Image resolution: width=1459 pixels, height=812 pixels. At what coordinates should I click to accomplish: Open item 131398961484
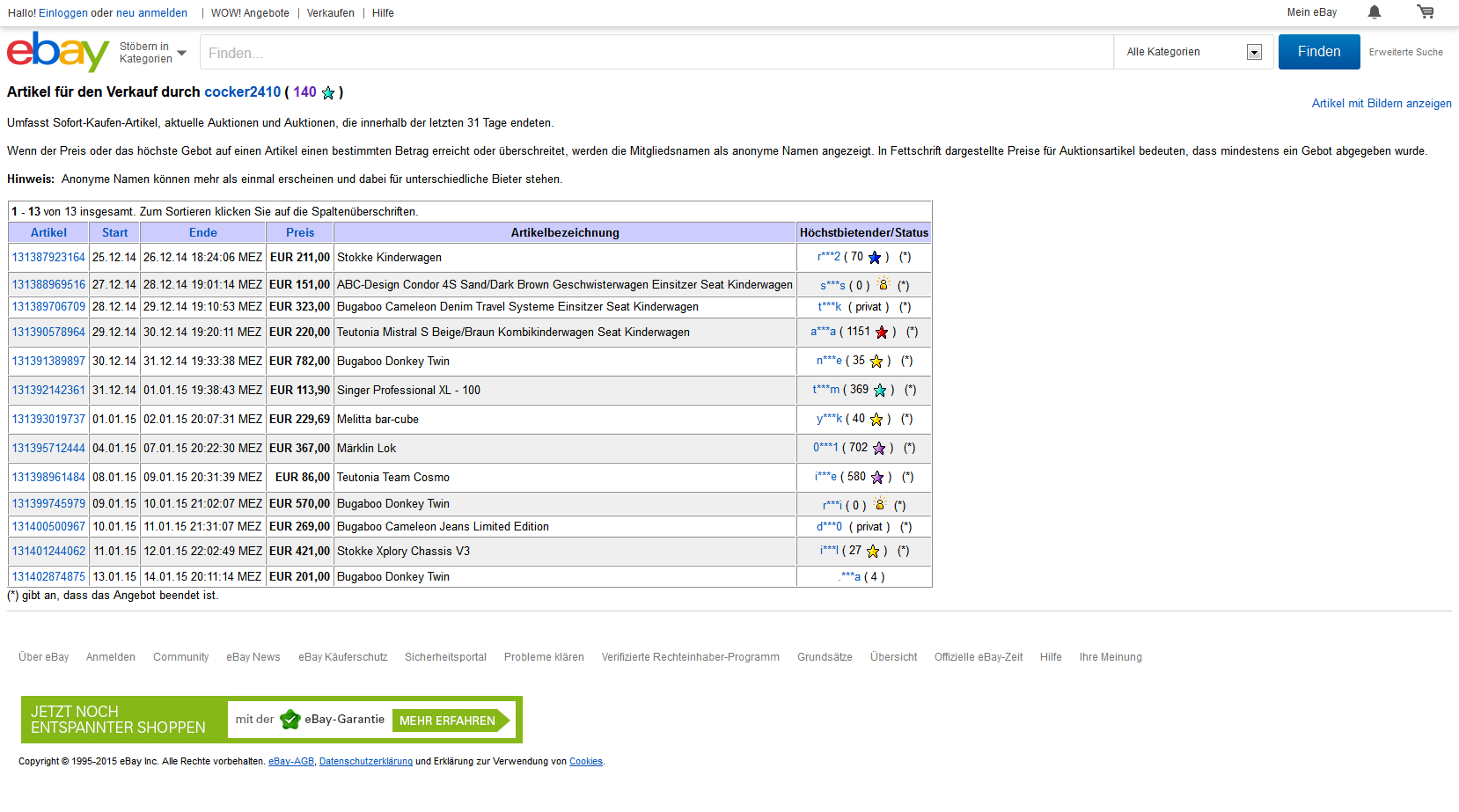[x=48, y=478]
